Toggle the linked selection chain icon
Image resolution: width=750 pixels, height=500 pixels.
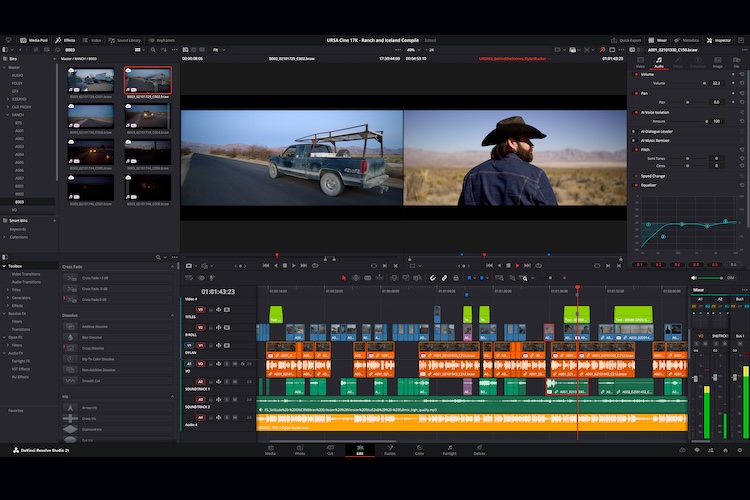click(x=444, y=278)
